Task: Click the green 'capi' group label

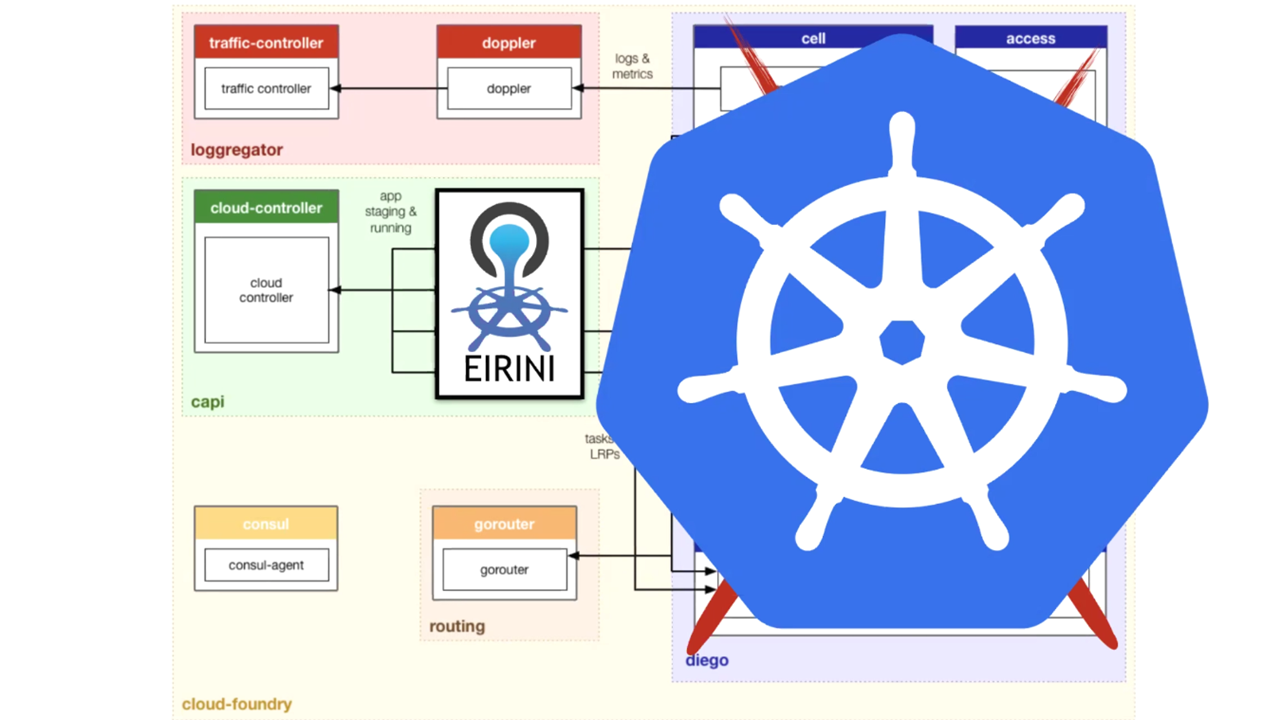Action: [207, 403]
